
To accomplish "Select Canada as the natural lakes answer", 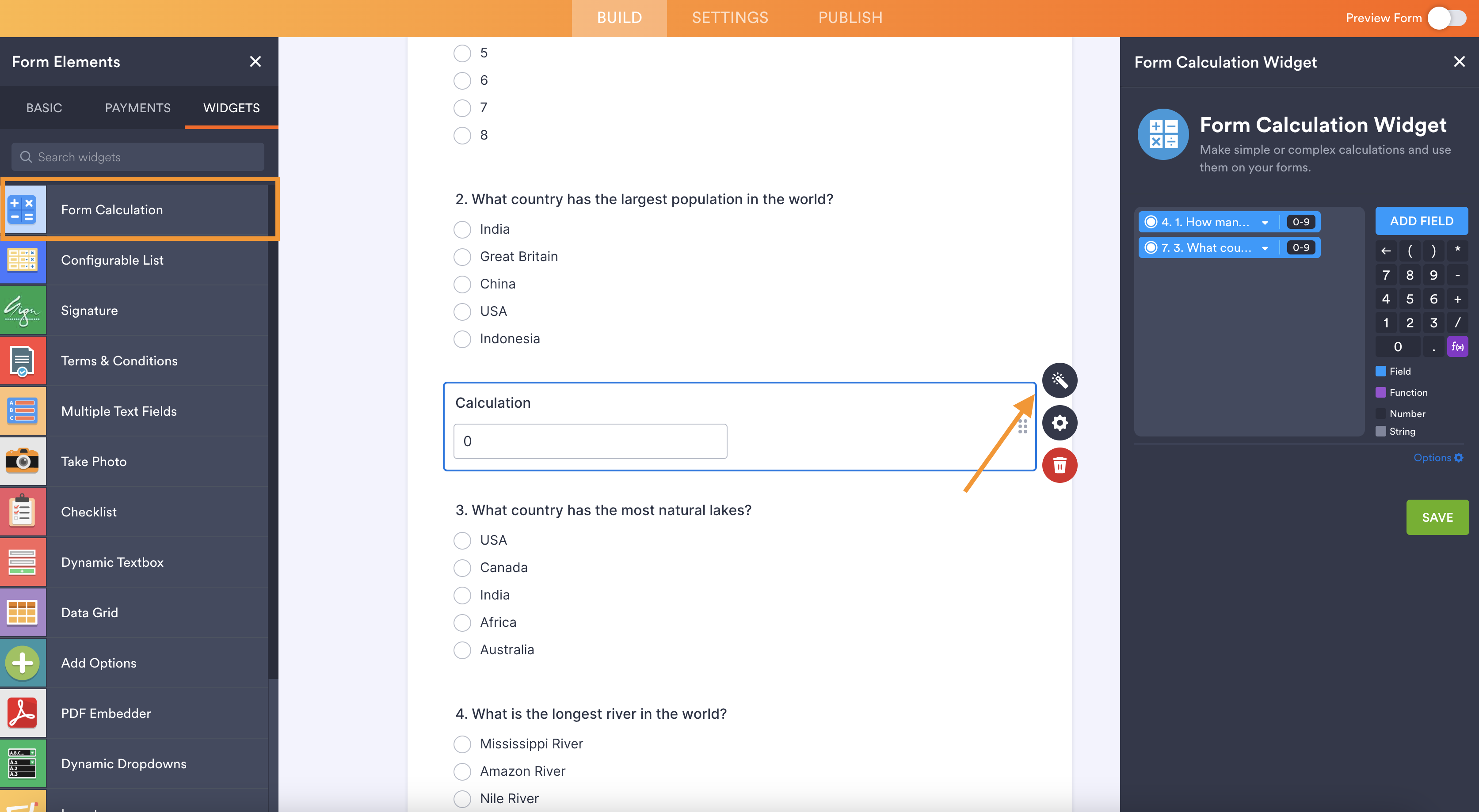I will pyautogui.click(x=462, y=568).
